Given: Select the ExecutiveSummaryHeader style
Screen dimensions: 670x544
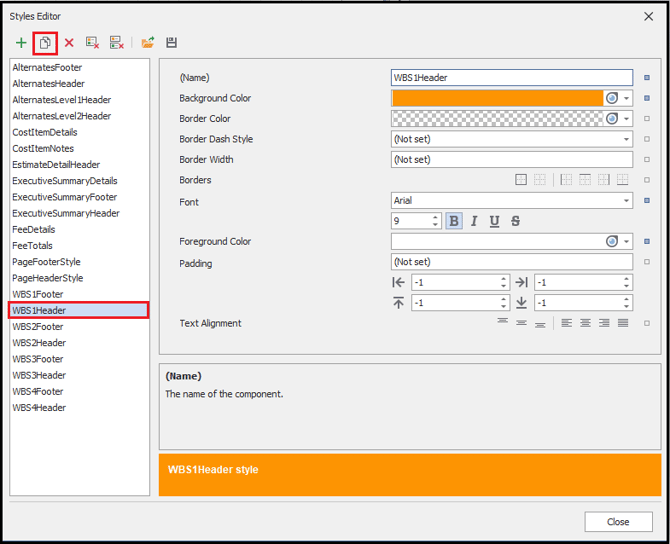Looking at the screenshot, I should point(79,213).
